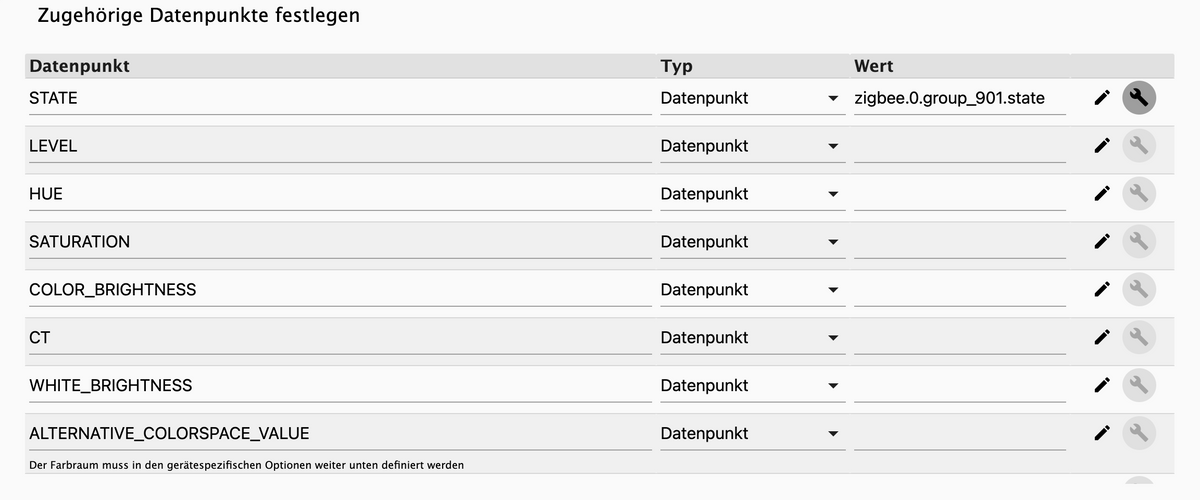The height and width of the screenshot is (500, 1200).
Task: Expand the Typ dropdown for SATURATION
Action: (x=749, y=242)
